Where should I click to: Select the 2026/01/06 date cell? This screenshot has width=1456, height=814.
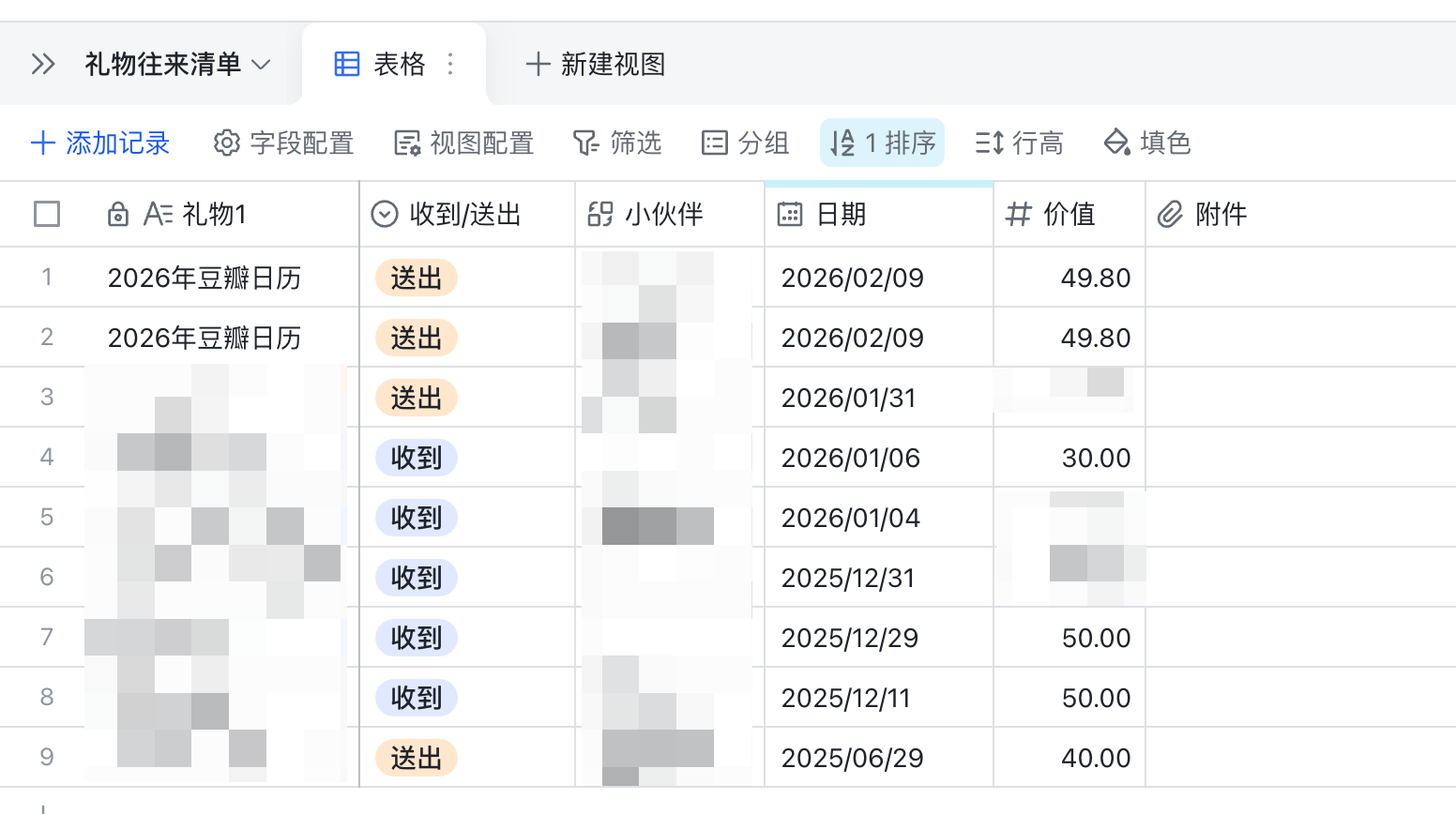(x=850, y=459)
